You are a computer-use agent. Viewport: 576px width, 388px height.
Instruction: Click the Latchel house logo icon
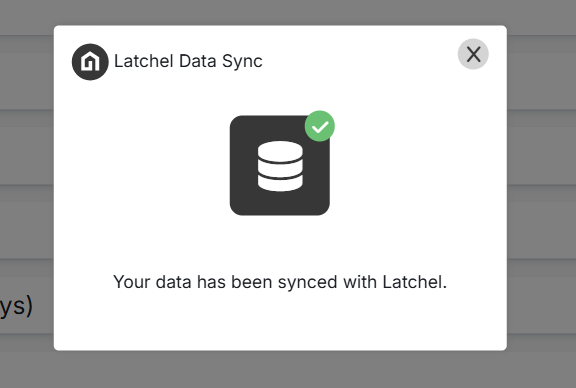pyautogui.click(x=90, y=62)
